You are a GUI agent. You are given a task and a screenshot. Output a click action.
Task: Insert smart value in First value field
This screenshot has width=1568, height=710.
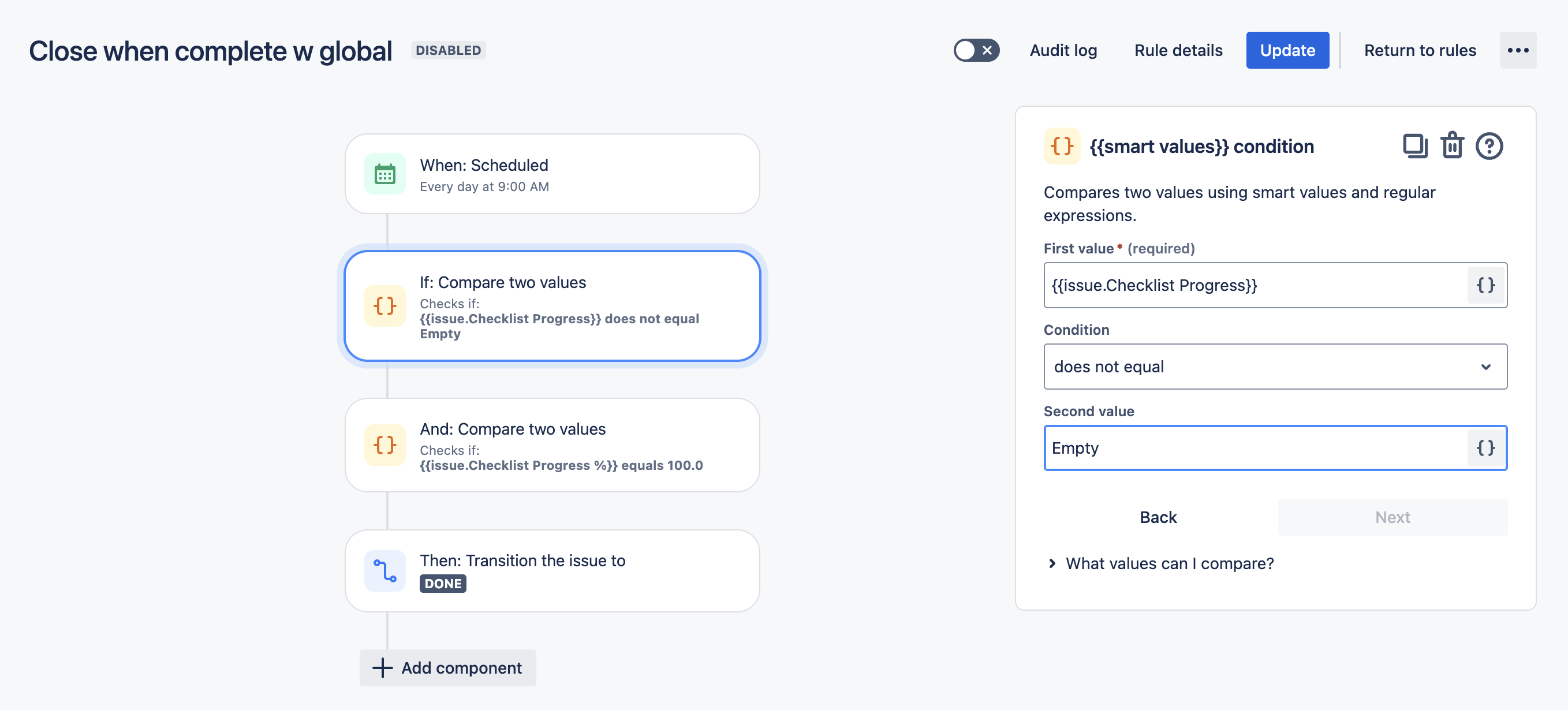point(1485,285)
